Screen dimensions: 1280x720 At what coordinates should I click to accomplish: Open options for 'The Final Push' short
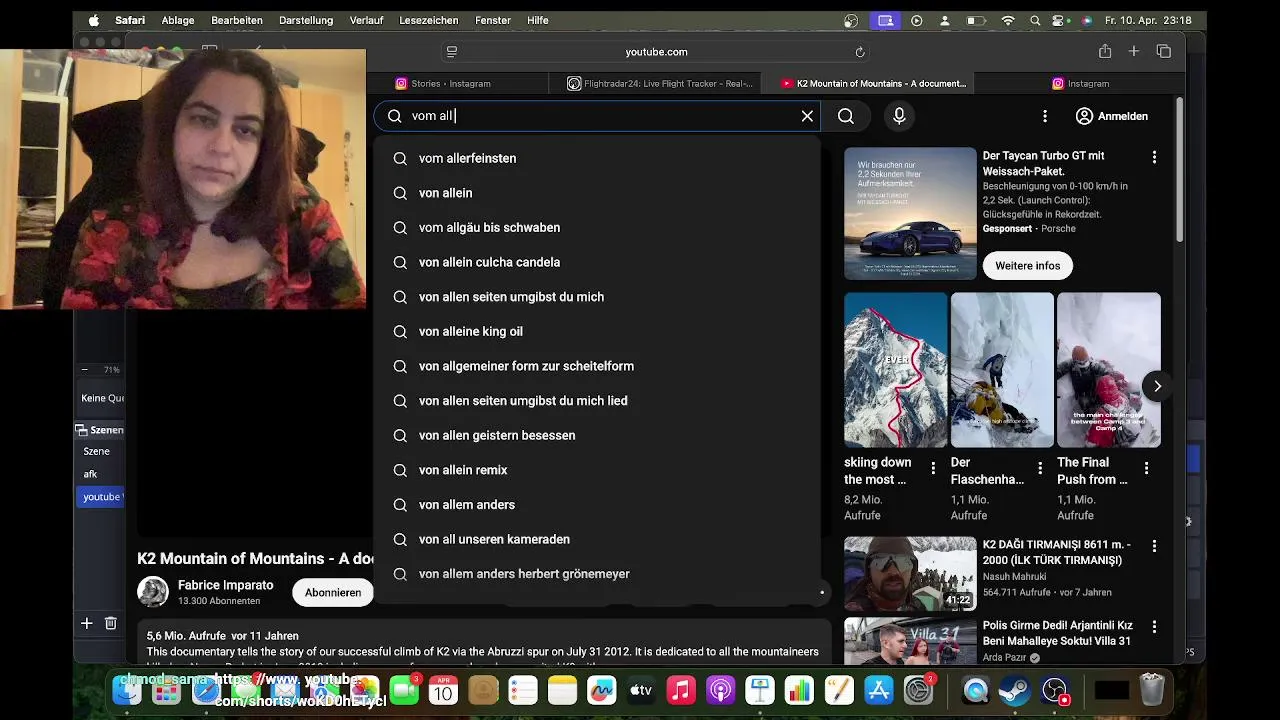(1146, 468)
